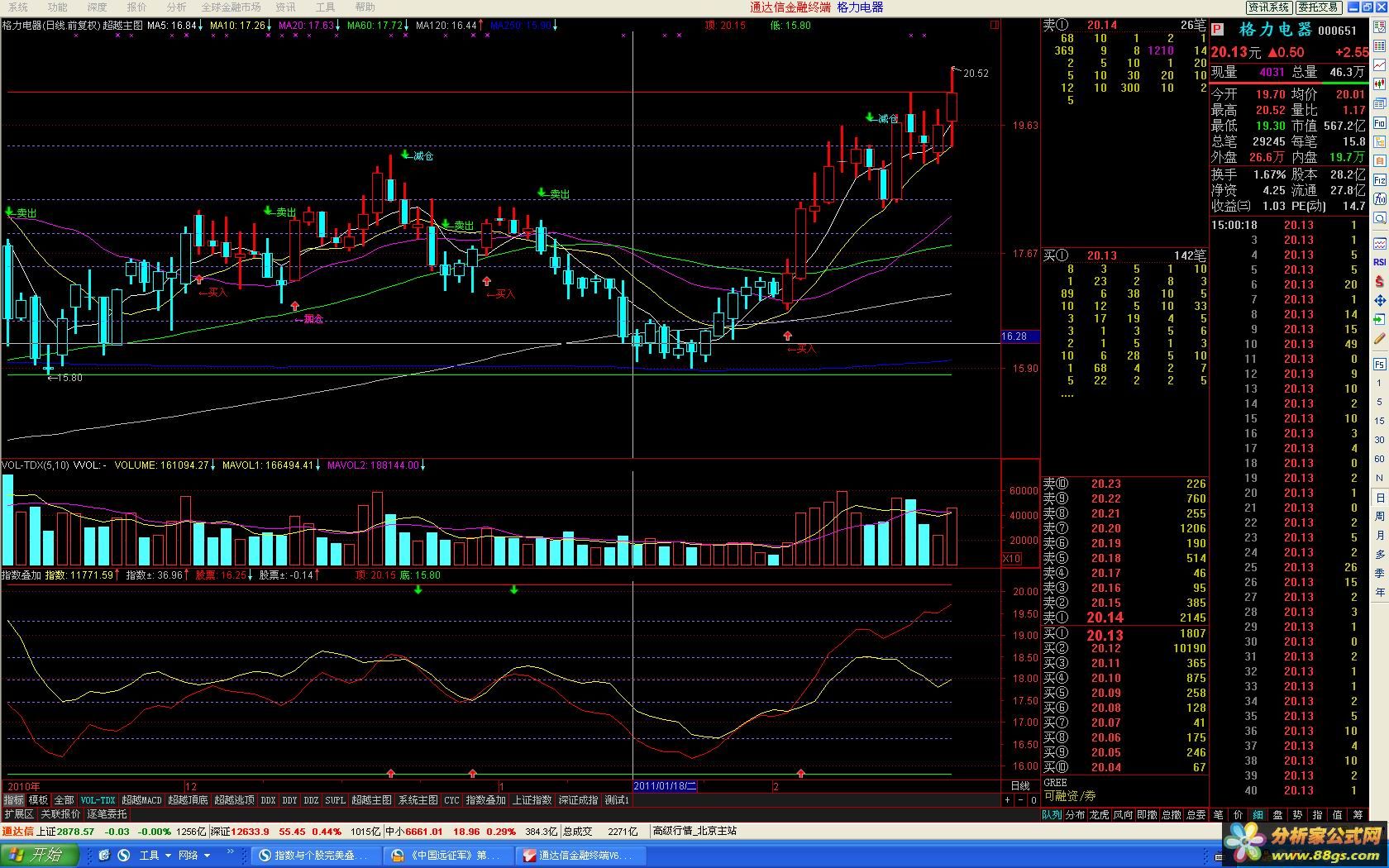Click the 0 reset button near 日线
The height and width of the screenshot is (868, 1389).
pos(1033,800)
